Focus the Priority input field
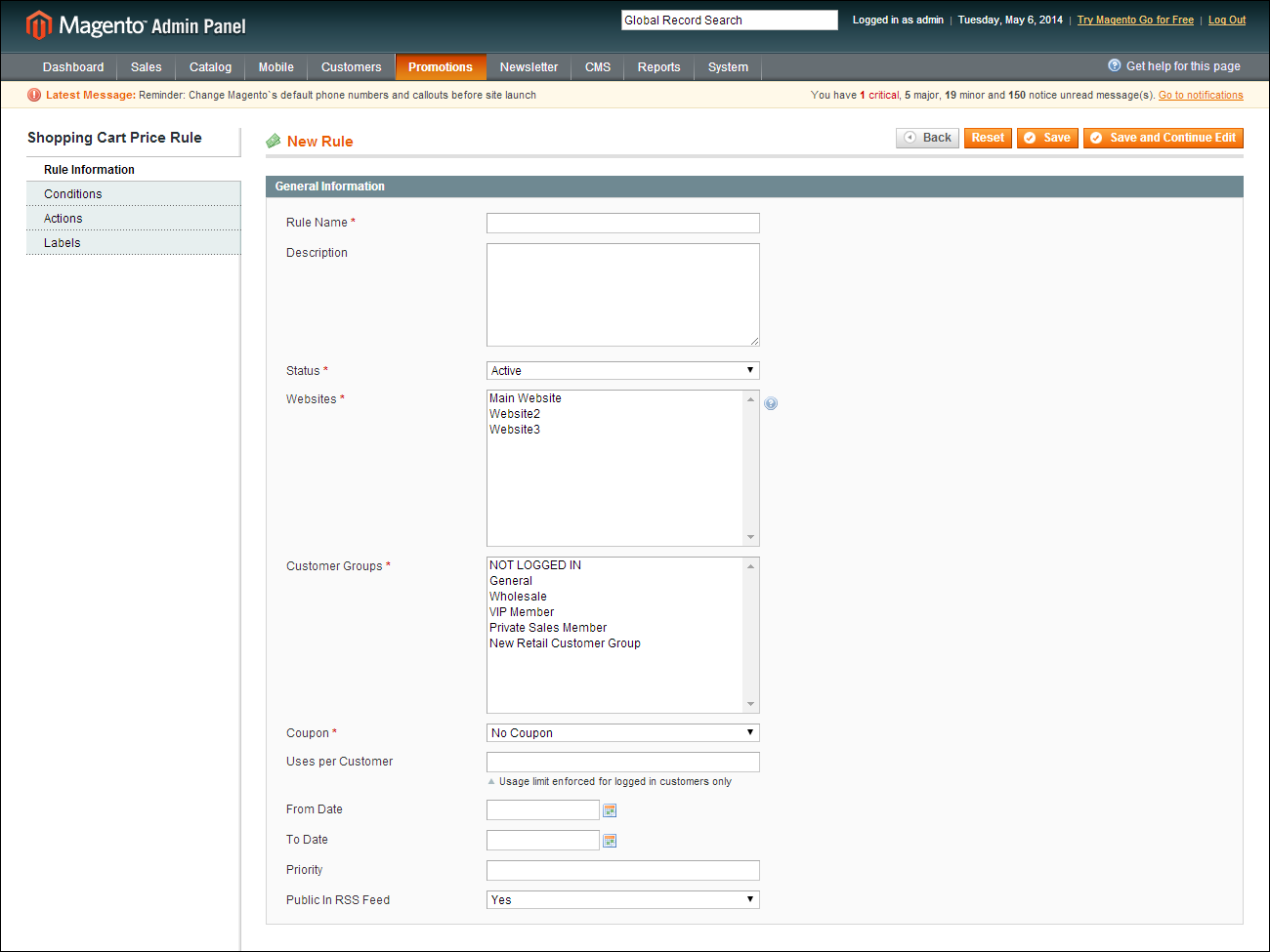The height and width of the screenshot is (952, 1270). [623, 870]
